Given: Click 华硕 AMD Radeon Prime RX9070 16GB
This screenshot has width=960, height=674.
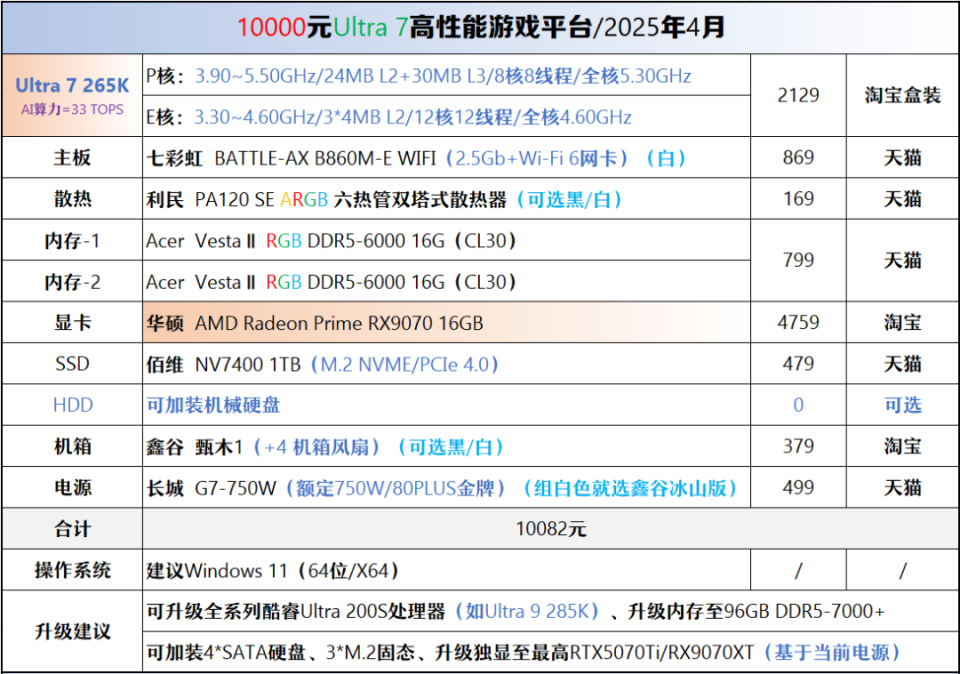Looking at the screenshot, I should pyautogui.click(x=446, y=322).
